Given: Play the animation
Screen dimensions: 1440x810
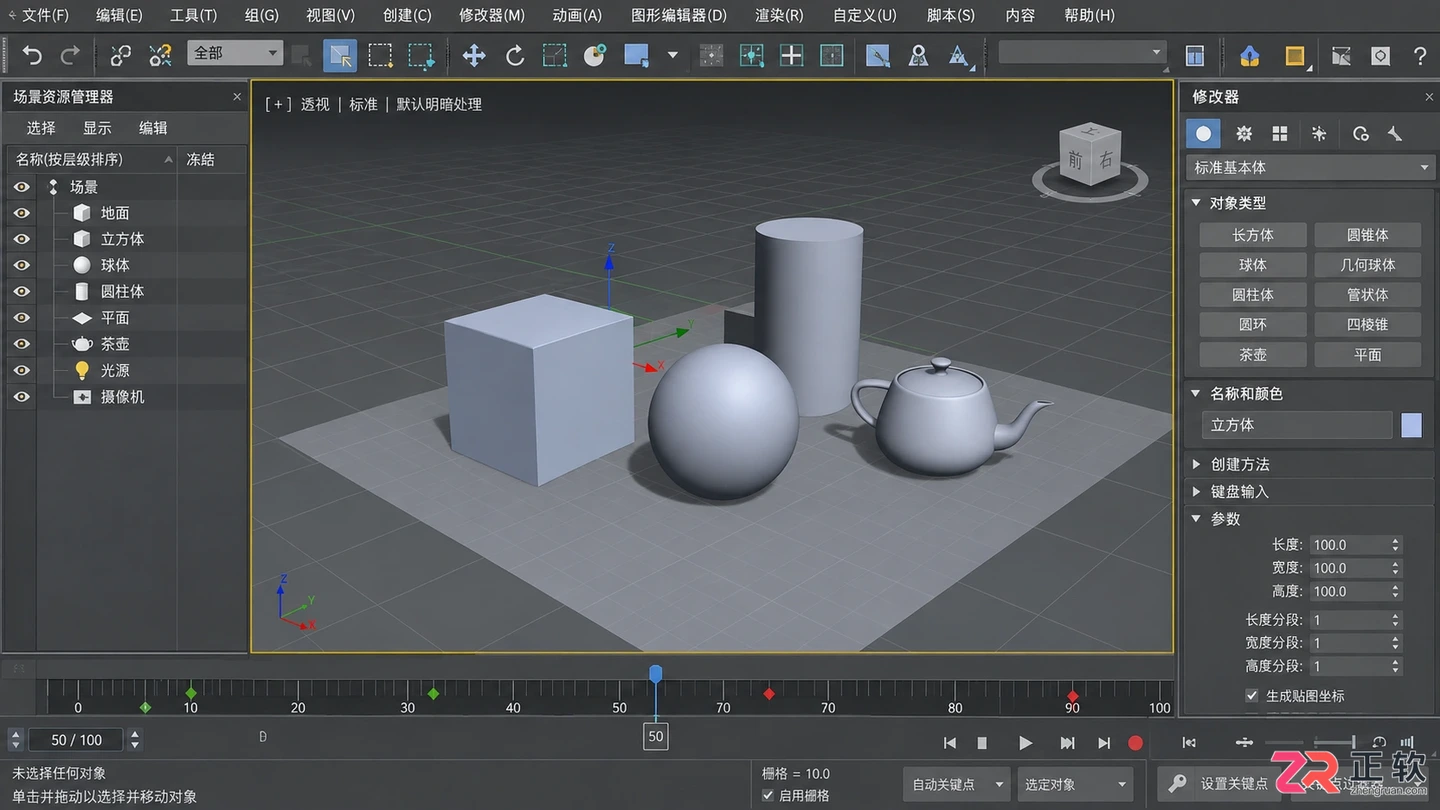Looking at the screenshot, I should click(1025, 743).
